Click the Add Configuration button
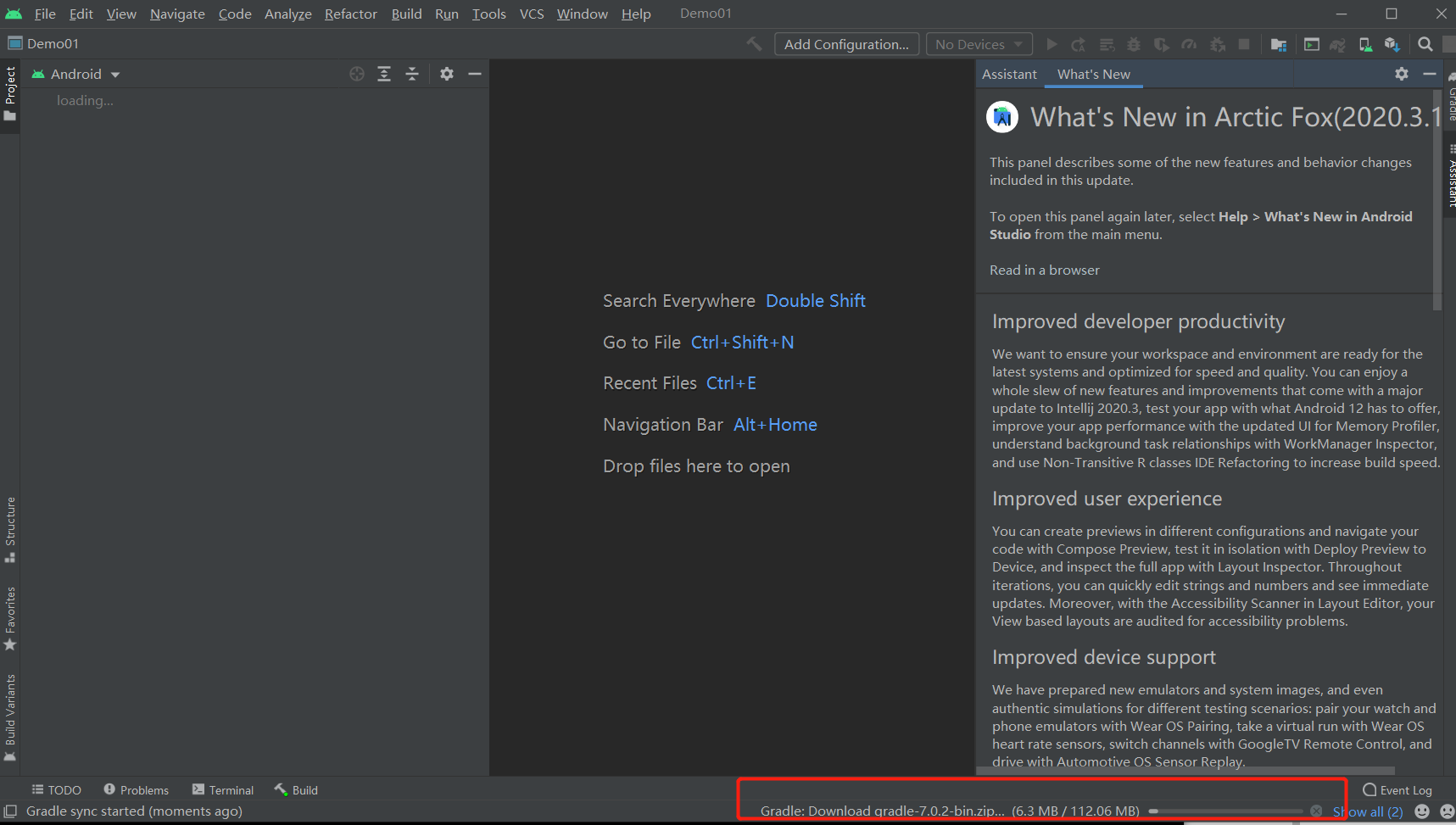 (846, 44)
